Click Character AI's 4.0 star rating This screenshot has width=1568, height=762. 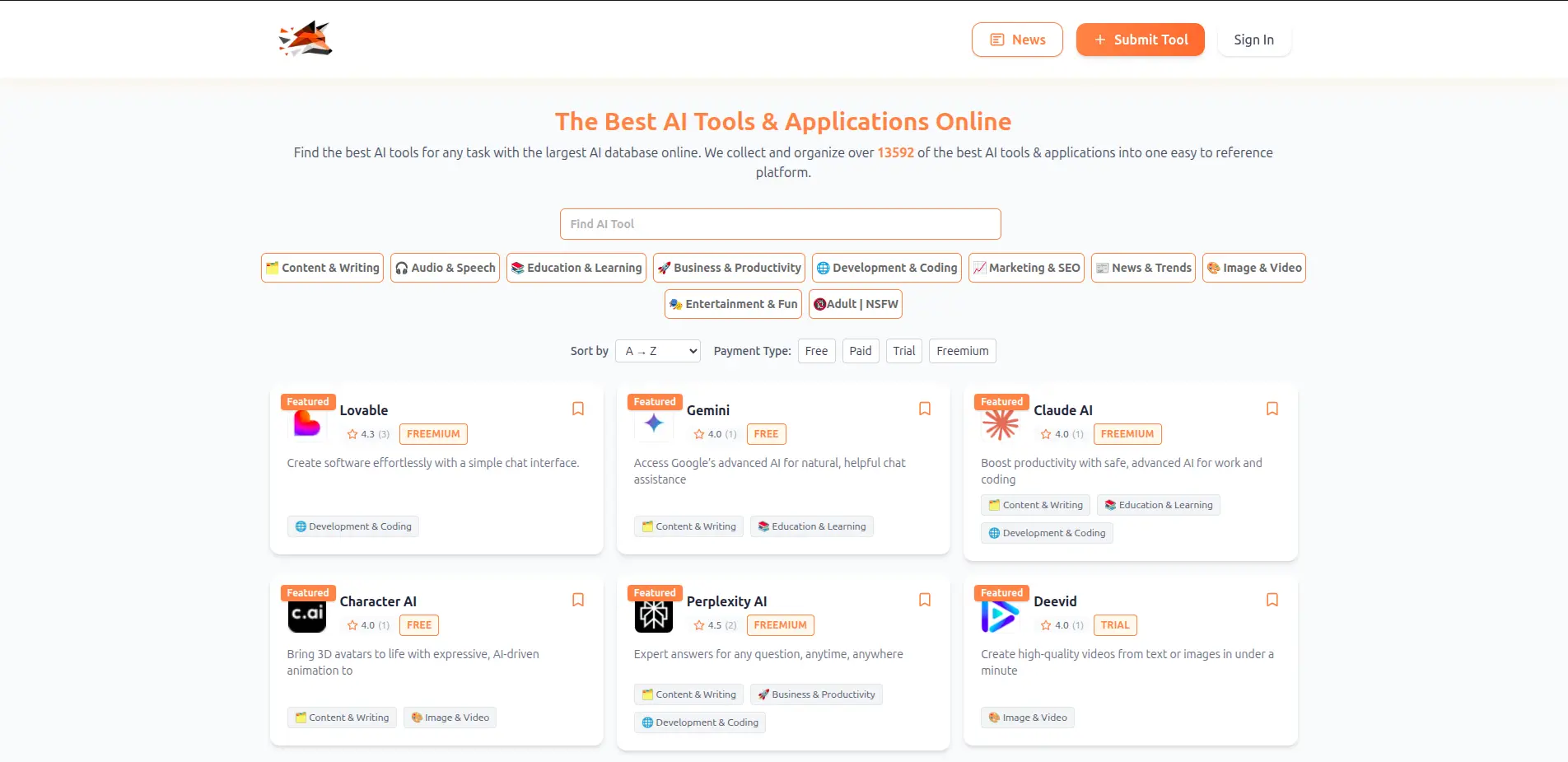coord(368,625)
